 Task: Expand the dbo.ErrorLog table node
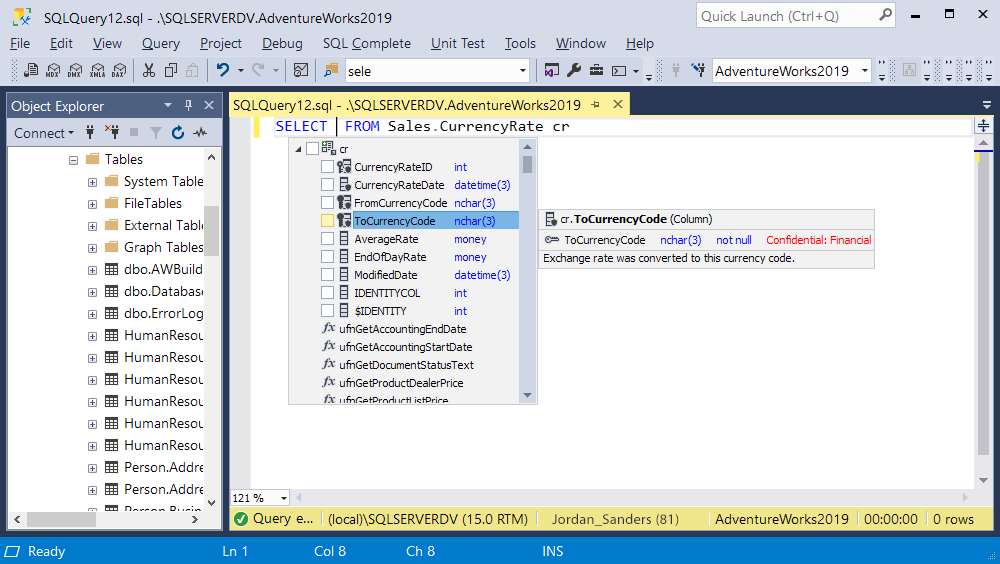[92, 314]
